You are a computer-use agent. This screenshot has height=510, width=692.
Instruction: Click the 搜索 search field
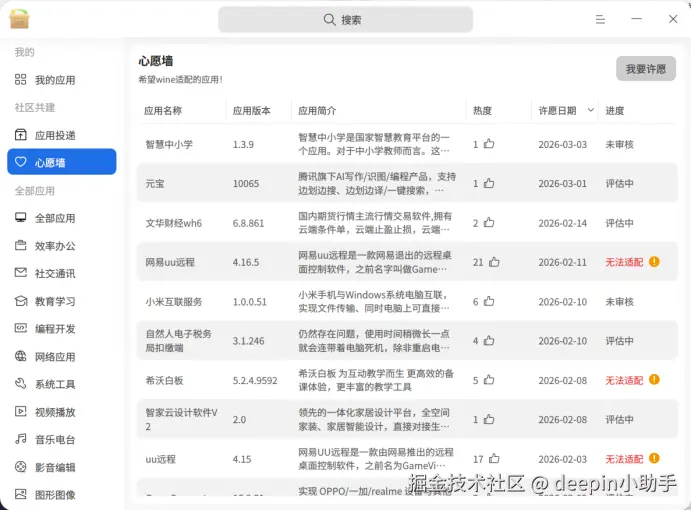[345, 19]
